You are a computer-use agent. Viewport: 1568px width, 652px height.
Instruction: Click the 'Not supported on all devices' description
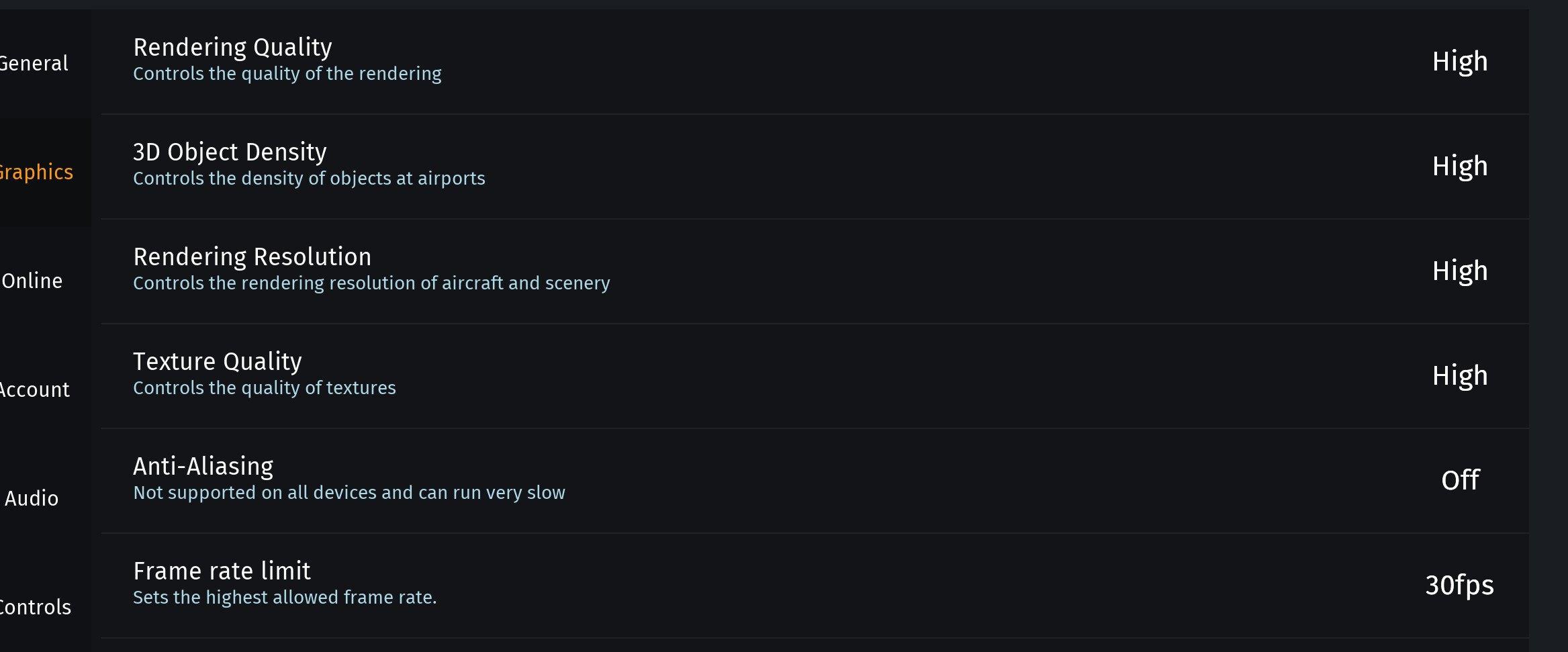(349, 493)
